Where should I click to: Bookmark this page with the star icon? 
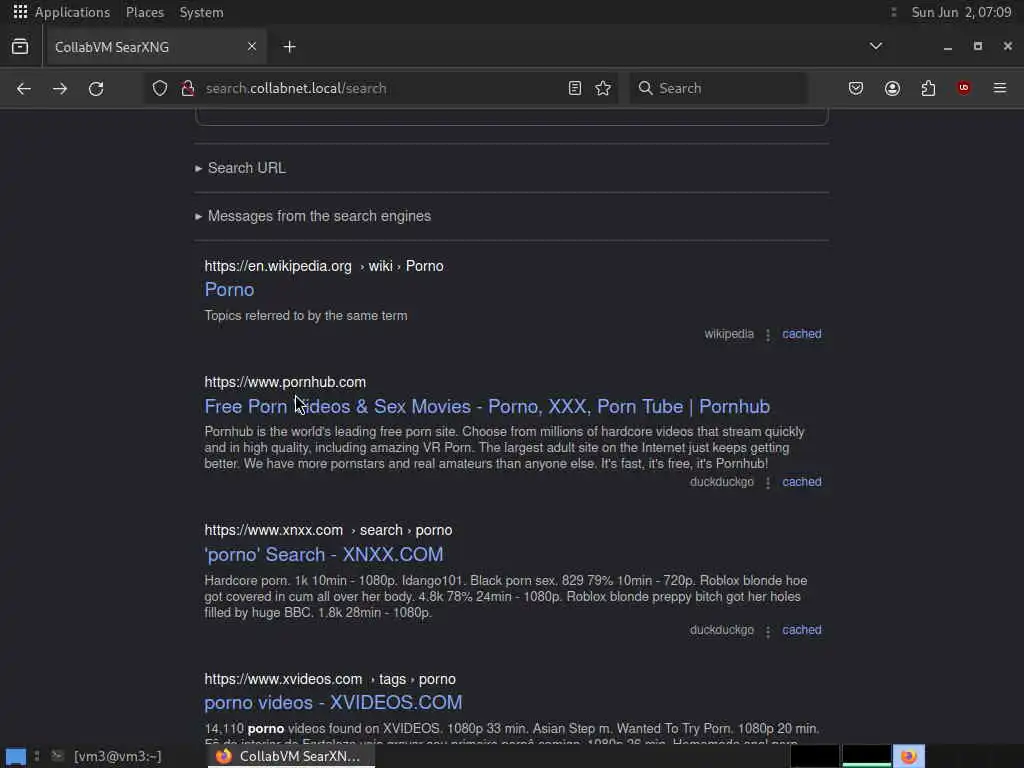603,88
